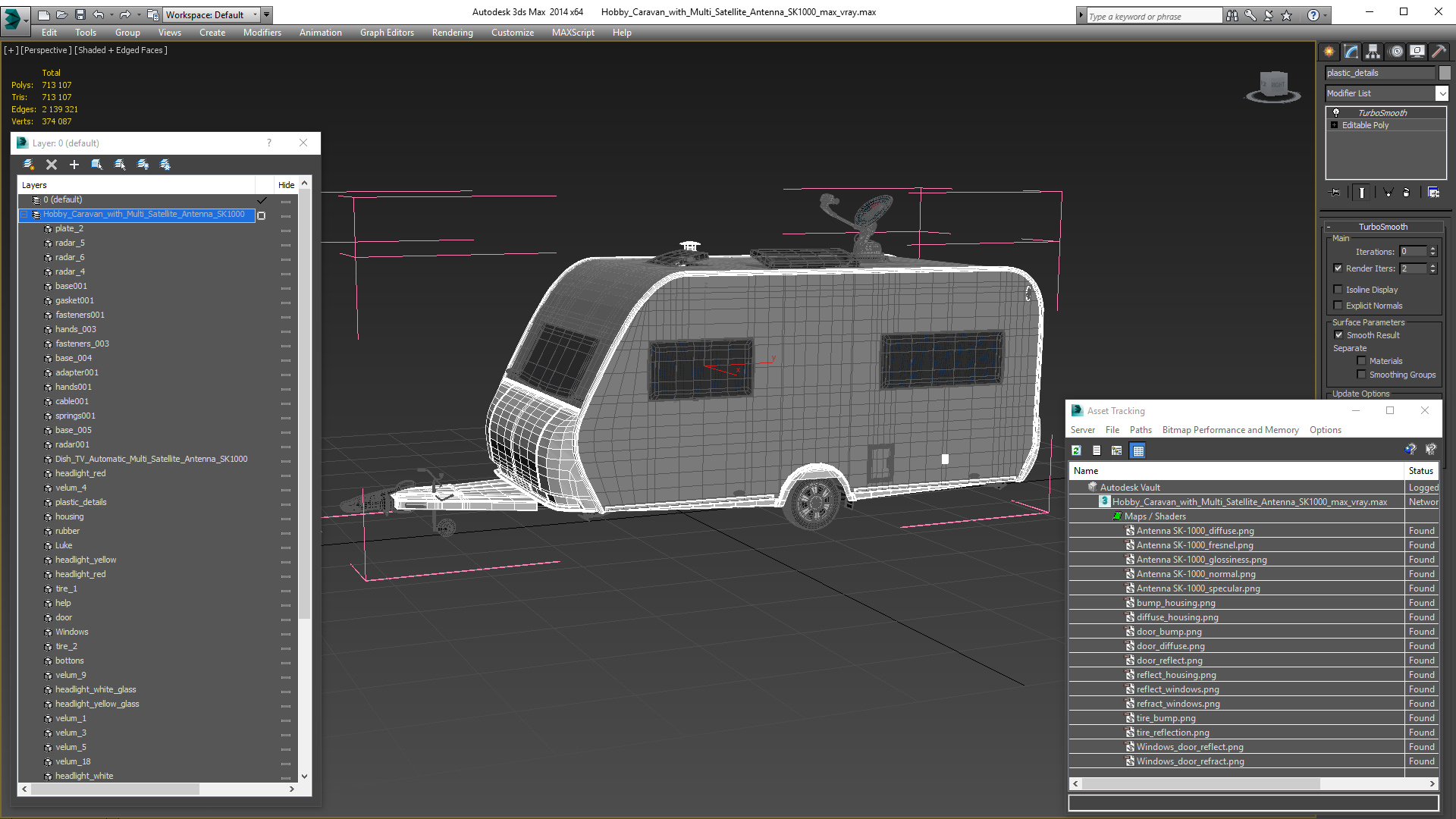Click the Hide column header
This screenshot has width=1456, height=819.
click(x=286, y=185)
